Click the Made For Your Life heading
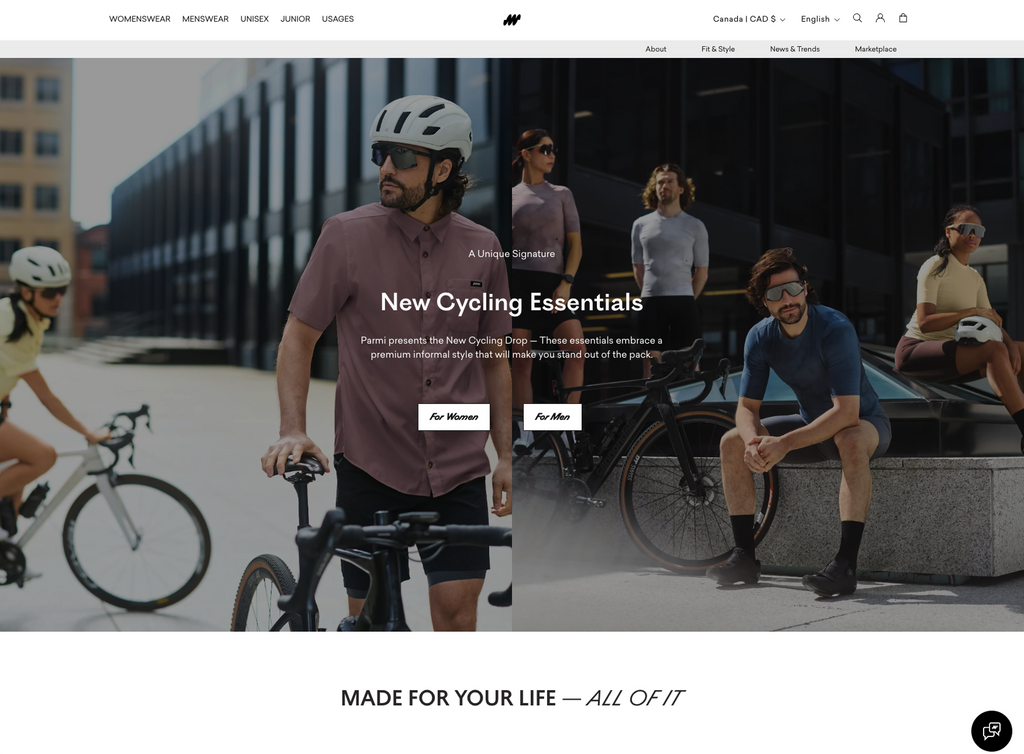This screenshot has width=1024, height=754. click(x=512, y=698)
